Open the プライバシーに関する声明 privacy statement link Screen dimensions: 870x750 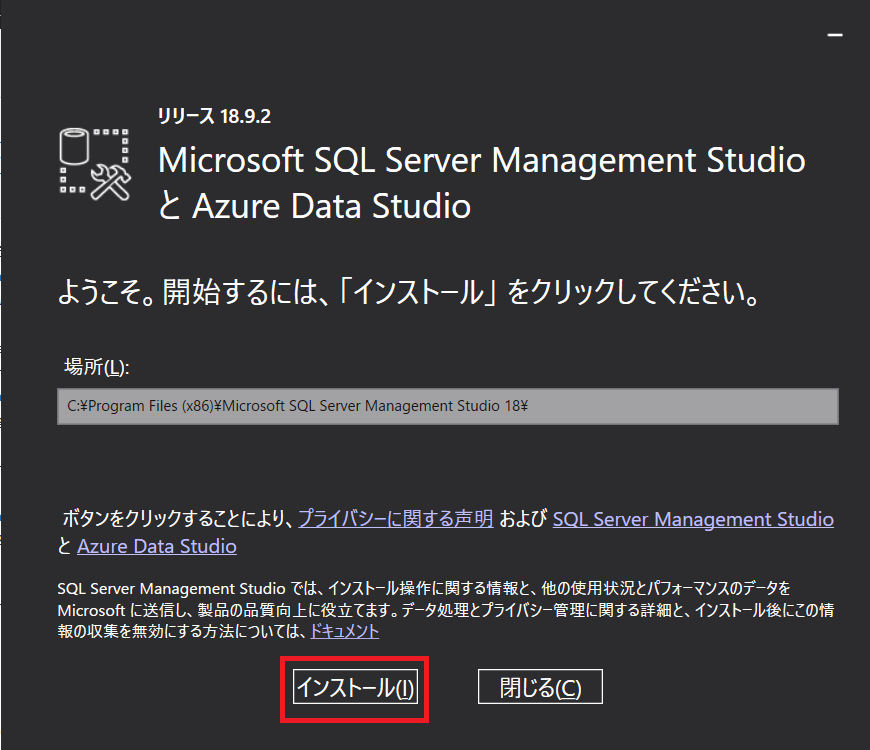point(396,518)
